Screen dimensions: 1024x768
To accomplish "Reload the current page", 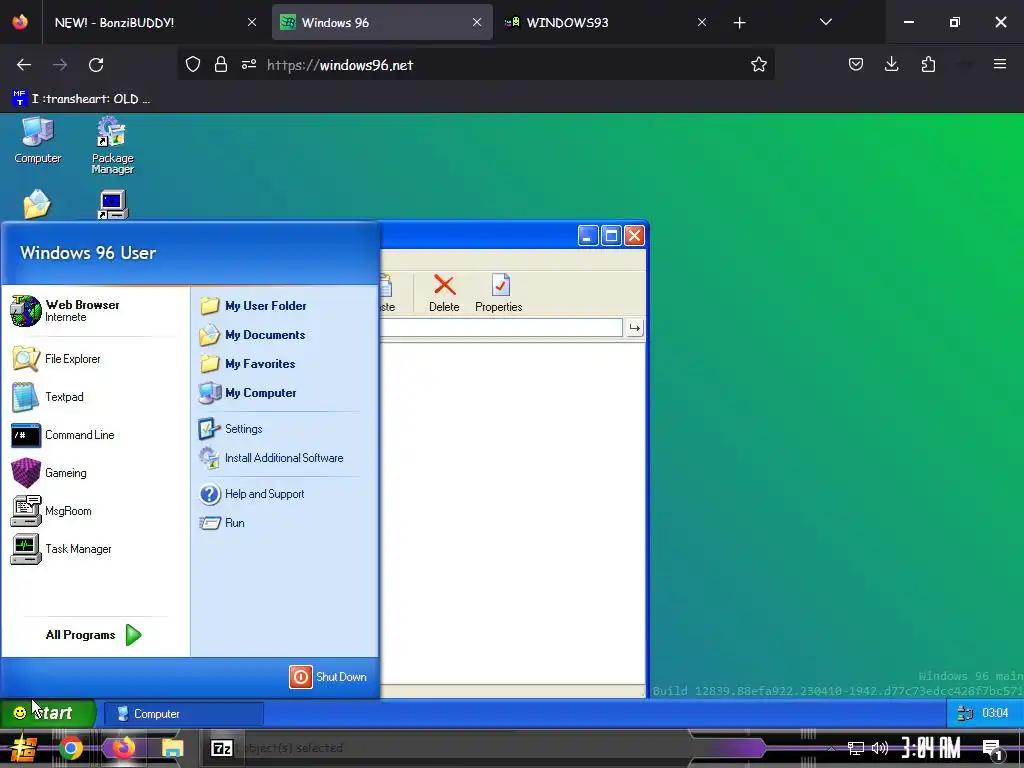I will pyautogui.click(x=96, y=65).
